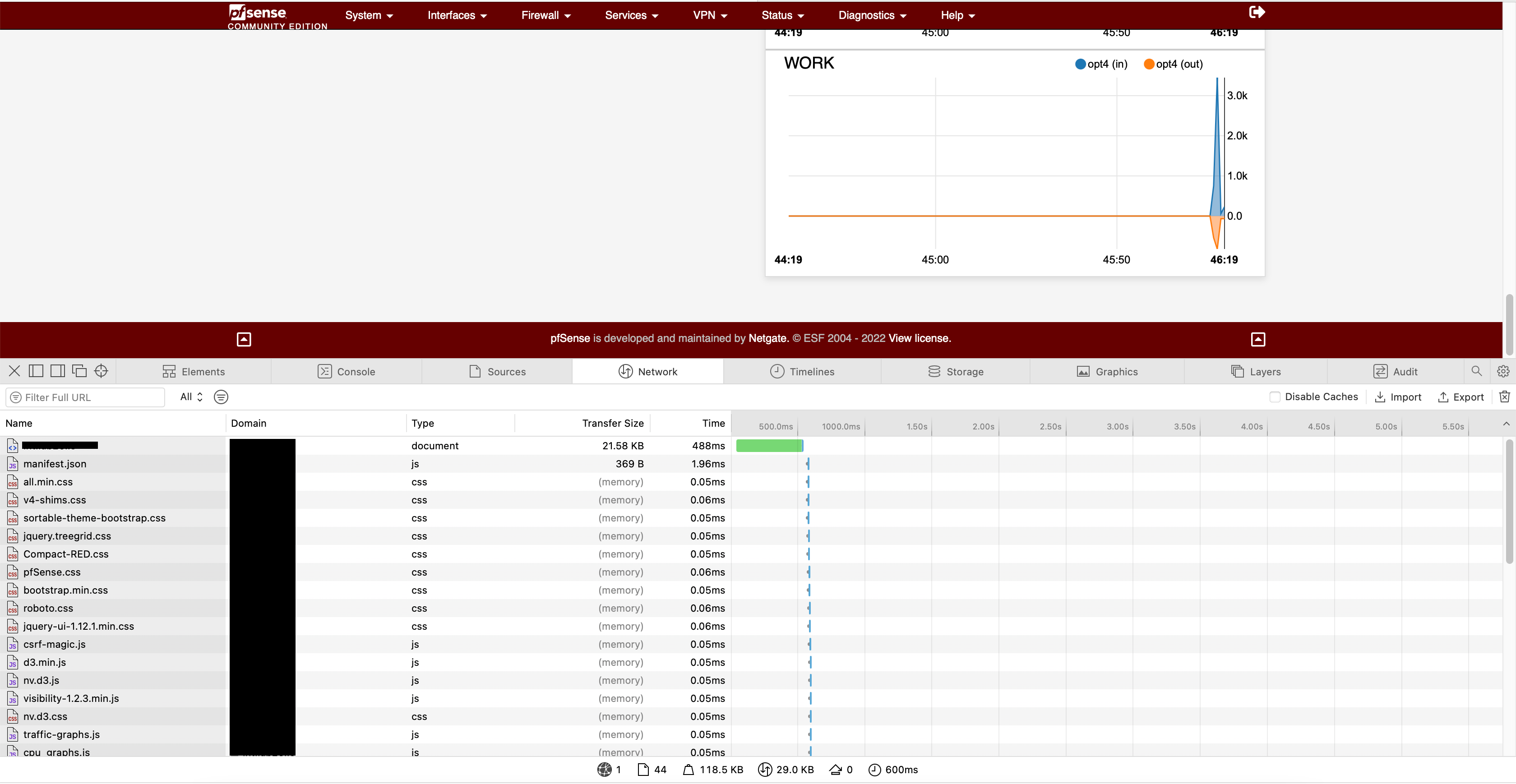Open the Status dropdown menu

[x=783, y=15]
